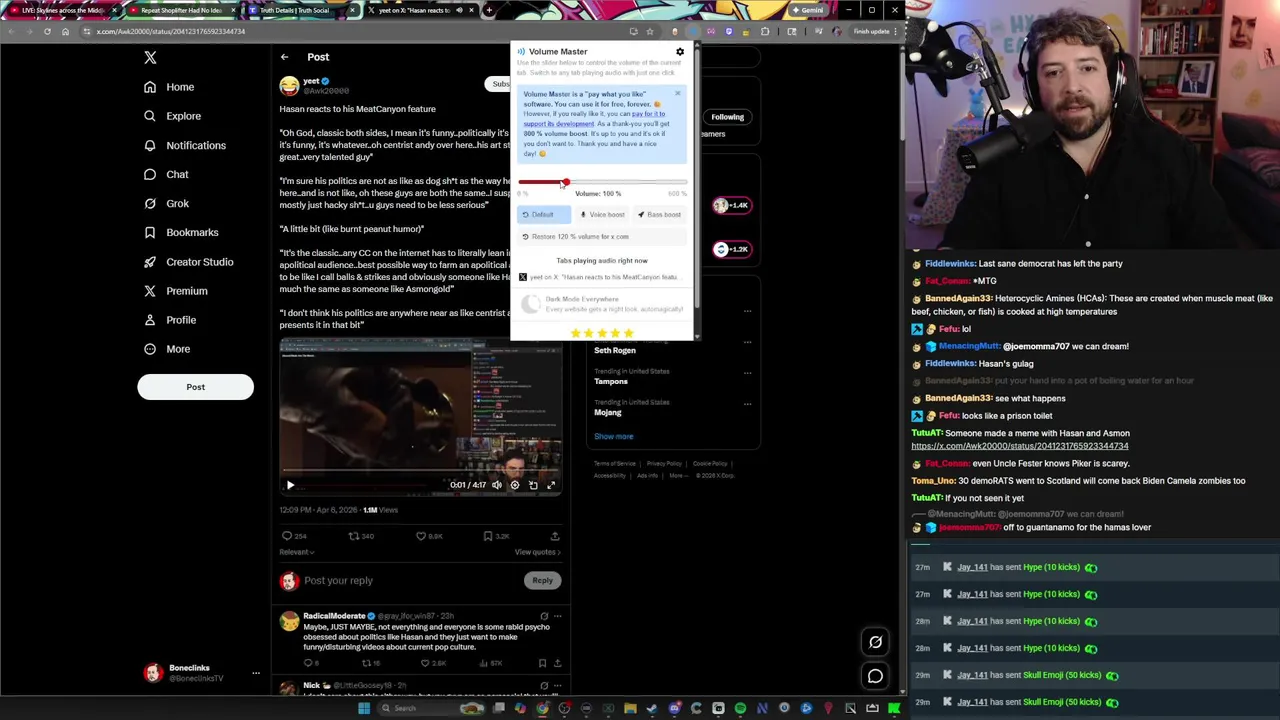1280x720 pixels.
Task: Open more options for Mojang trend
Action: coord(747,404)
